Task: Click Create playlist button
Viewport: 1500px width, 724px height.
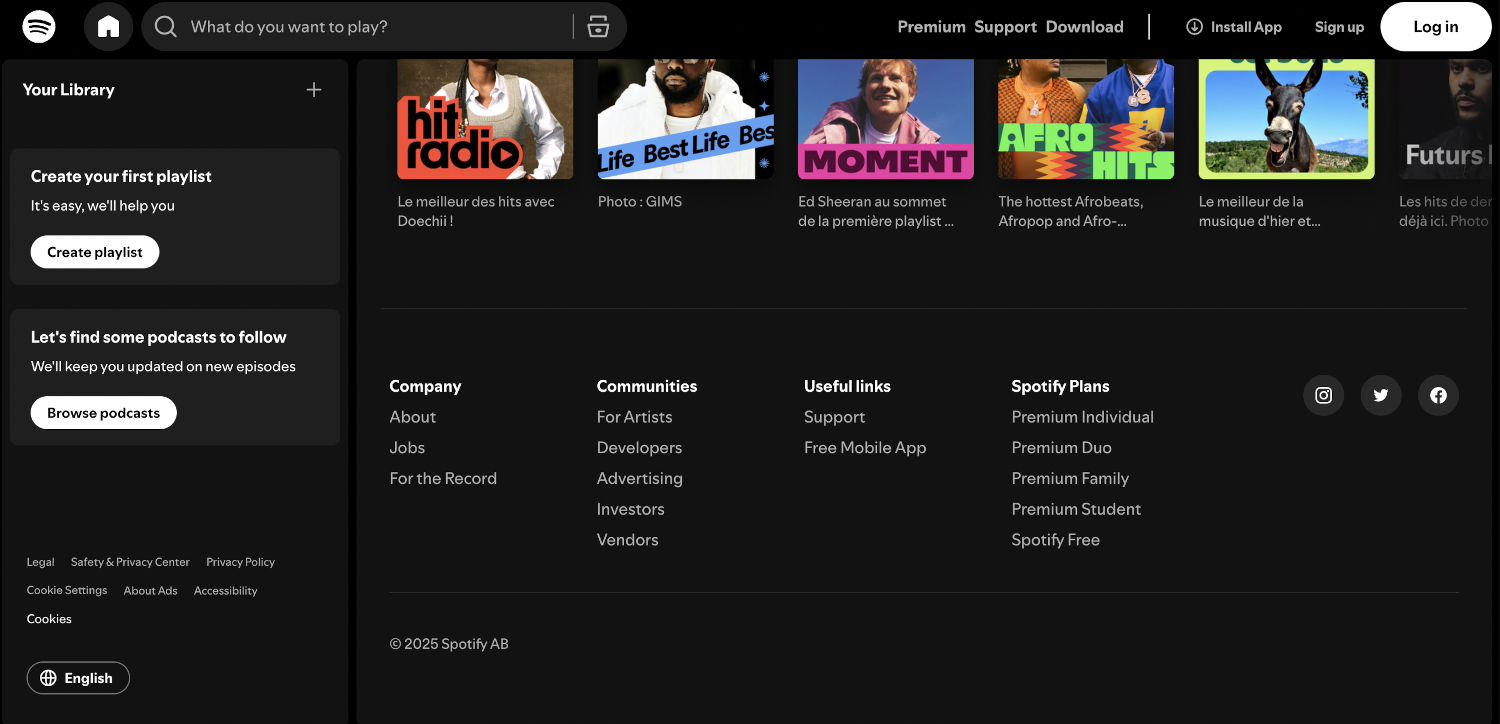Action: (95, 252)
